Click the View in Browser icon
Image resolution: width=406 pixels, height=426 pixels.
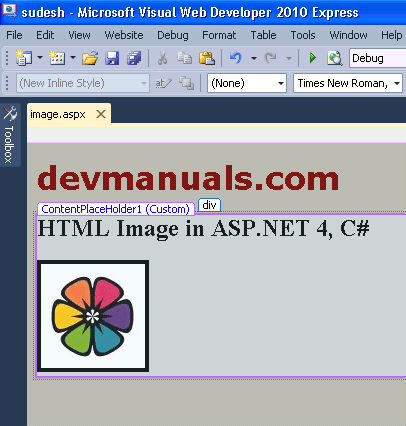click(335, 58)
